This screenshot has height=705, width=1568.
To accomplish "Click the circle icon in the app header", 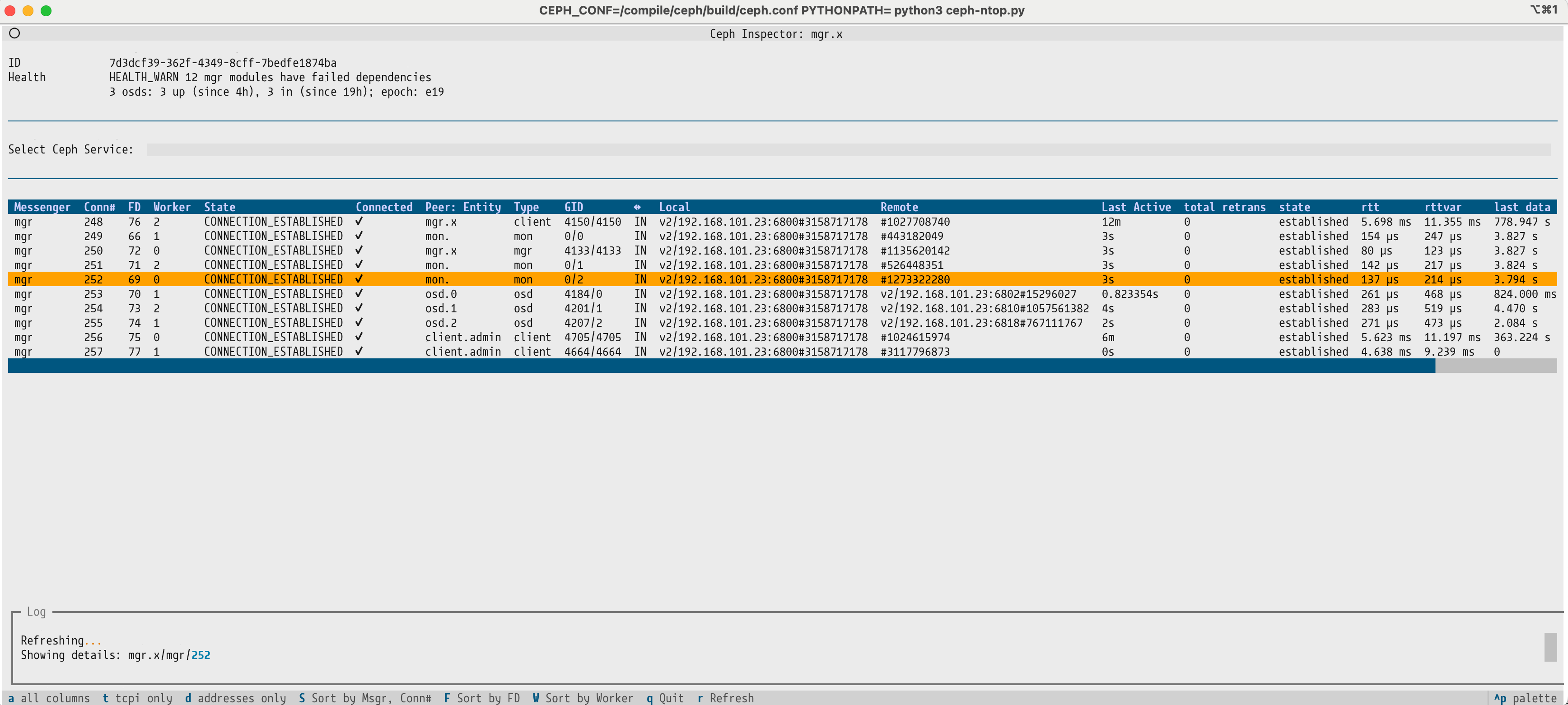I will click(x=14, y=33).
